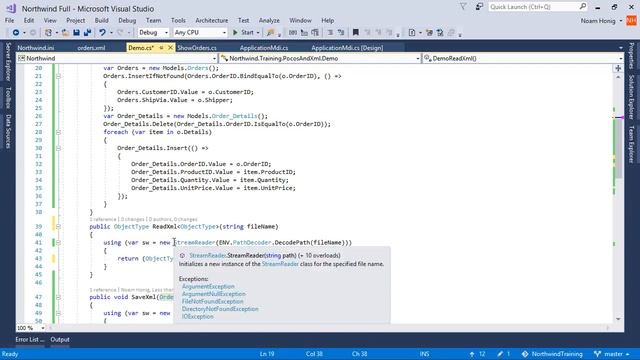Click the orange NH account avatar
This screenshot has height=360, width=640.
pyautogui.click(x=631, y=20)
